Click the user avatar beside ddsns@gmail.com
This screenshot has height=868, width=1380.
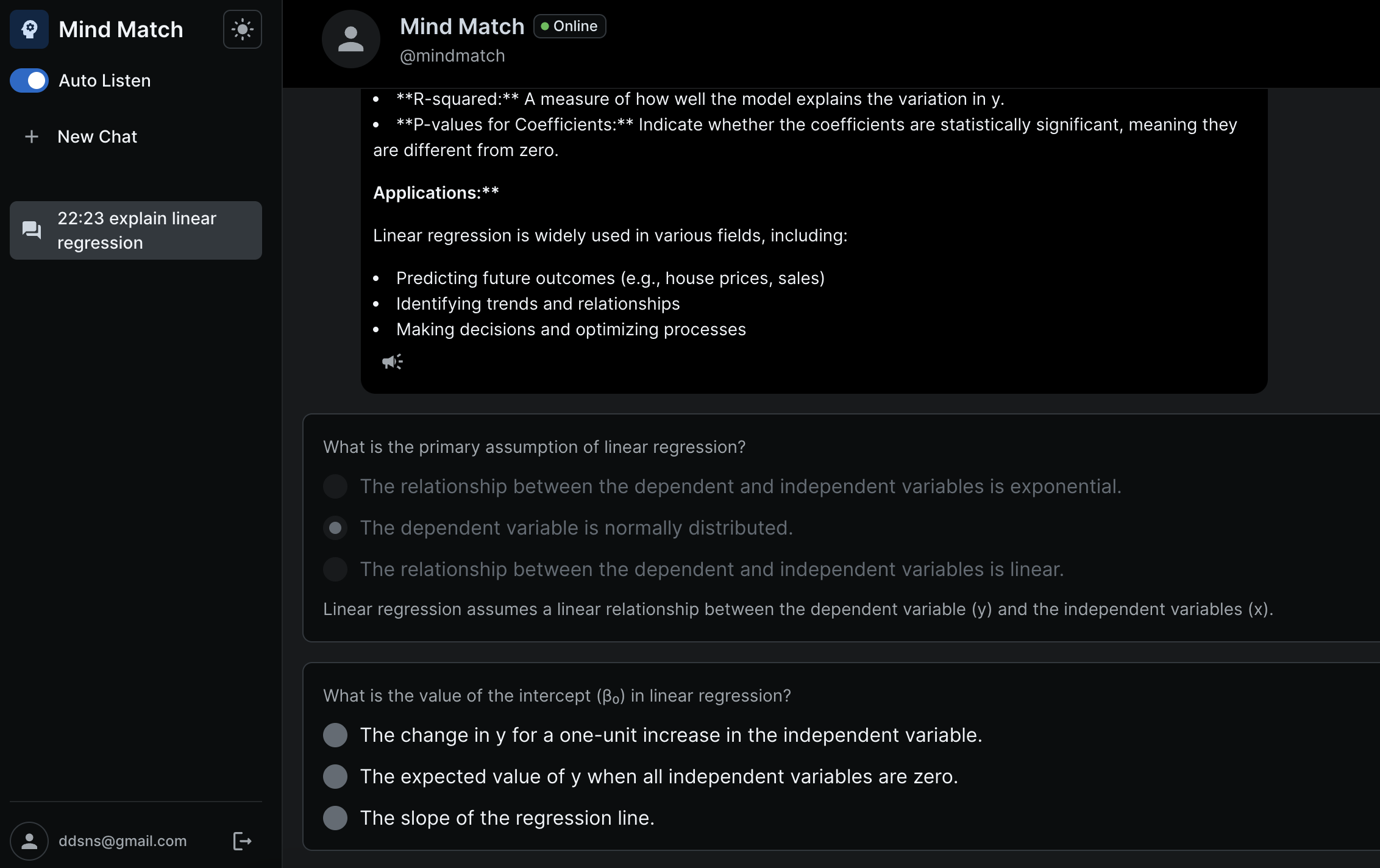pos(29,841)
